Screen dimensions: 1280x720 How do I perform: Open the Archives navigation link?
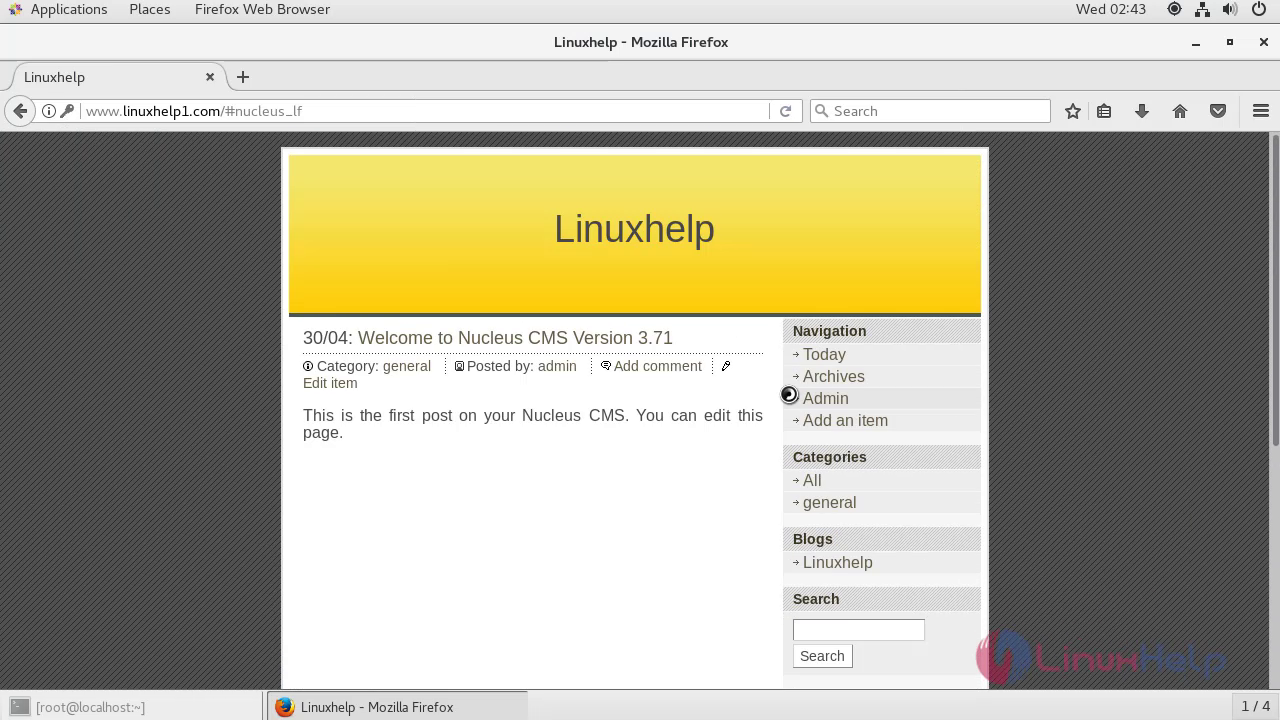(x=834, y=376)
